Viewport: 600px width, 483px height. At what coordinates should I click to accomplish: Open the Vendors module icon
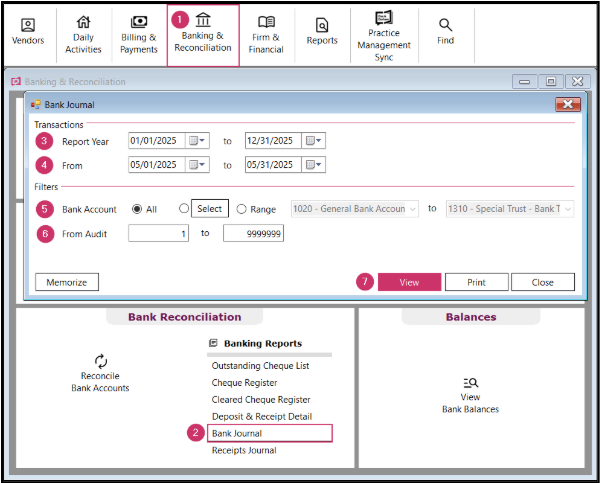pos(28,25)
